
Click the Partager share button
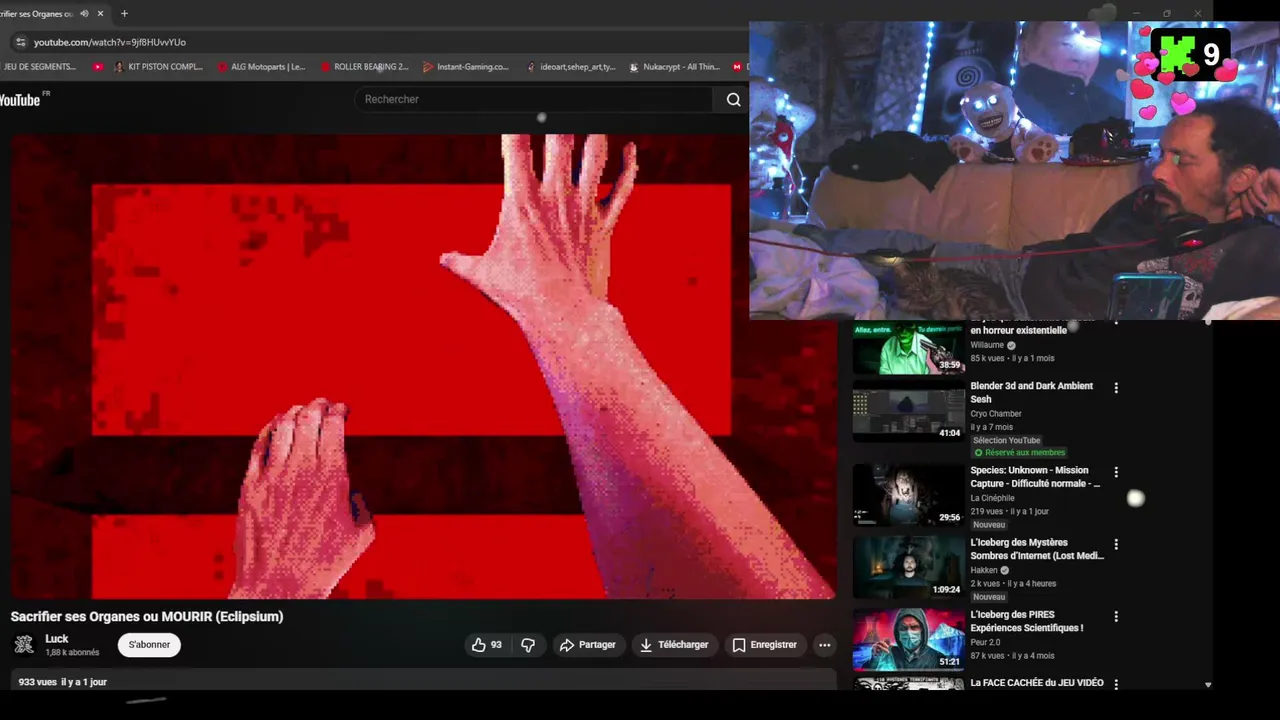[x=588, y=645]
